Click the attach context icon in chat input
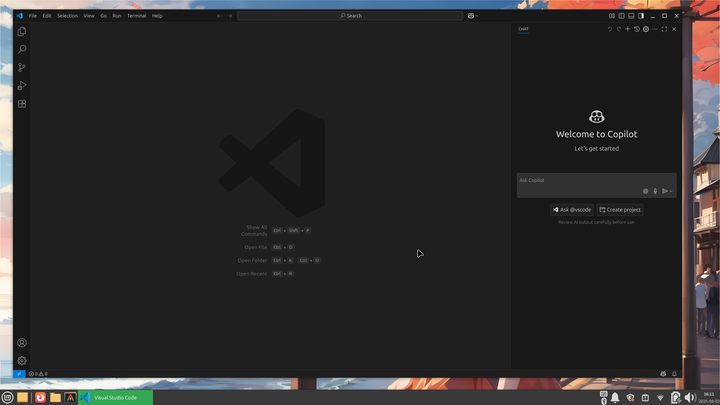The width and height of the screenshot is (720, 405). click(646, 191)
